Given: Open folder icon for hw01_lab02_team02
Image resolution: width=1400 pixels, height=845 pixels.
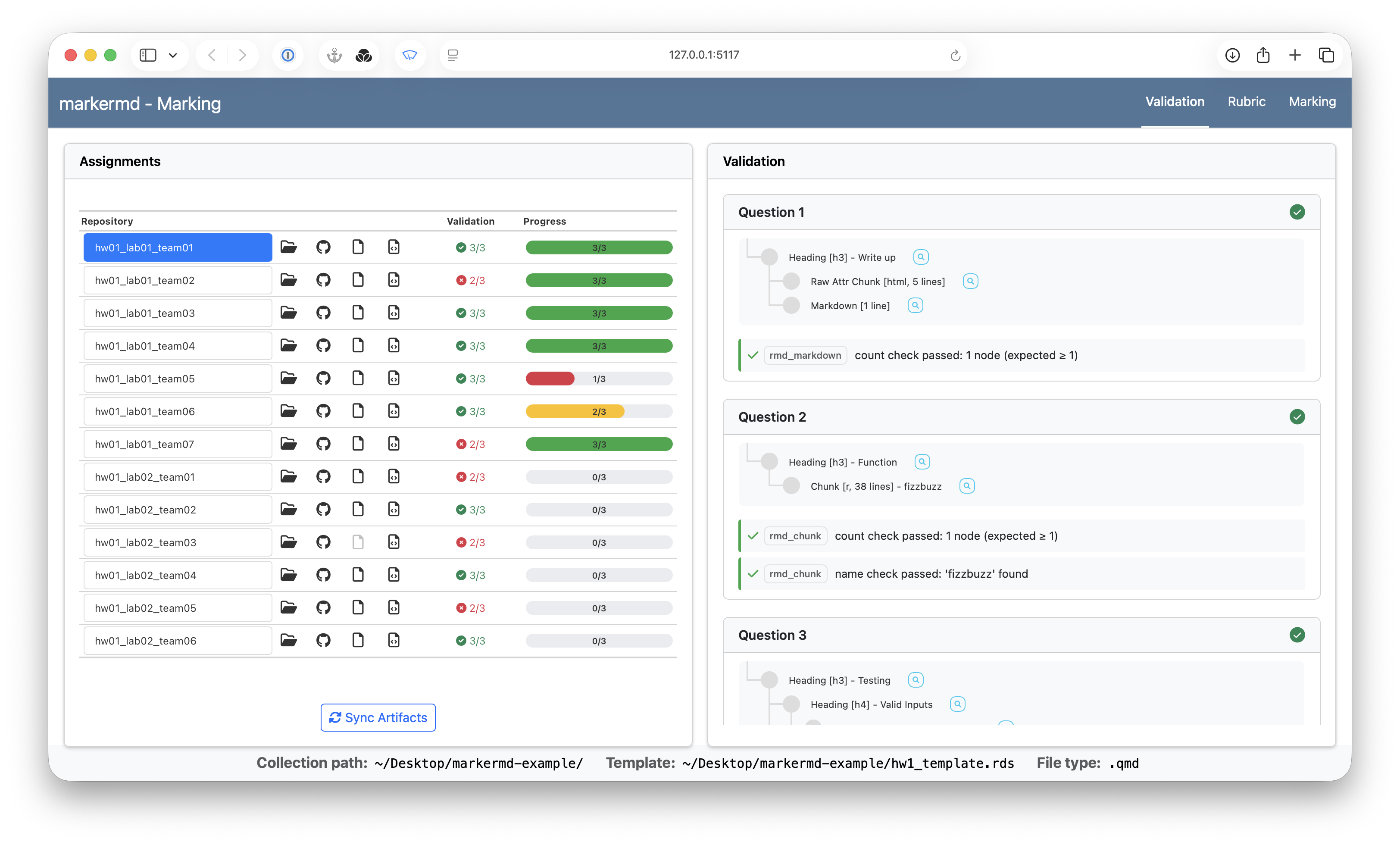Looking at the screenshot, I should point(289,509).
